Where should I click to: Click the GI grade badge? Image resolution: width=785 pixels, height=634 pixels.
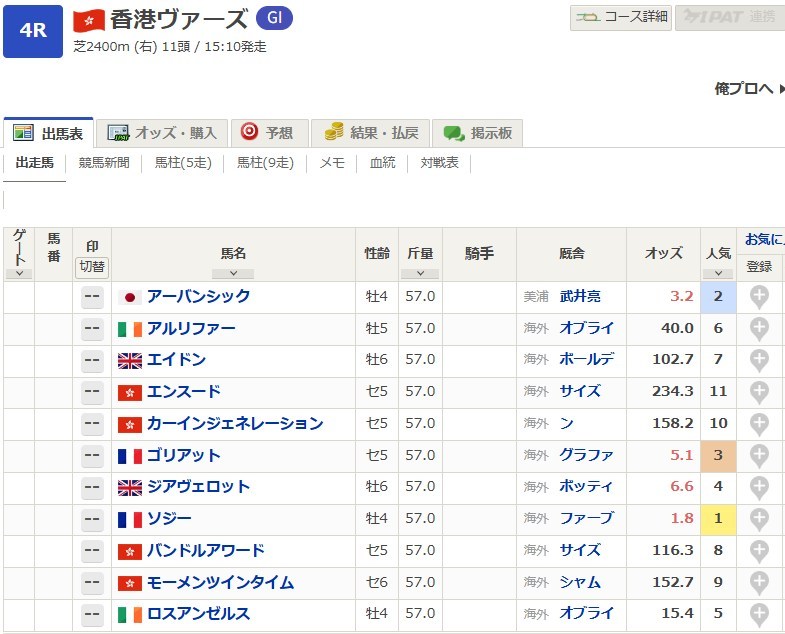pyautogui.click(x=274, y=18)
